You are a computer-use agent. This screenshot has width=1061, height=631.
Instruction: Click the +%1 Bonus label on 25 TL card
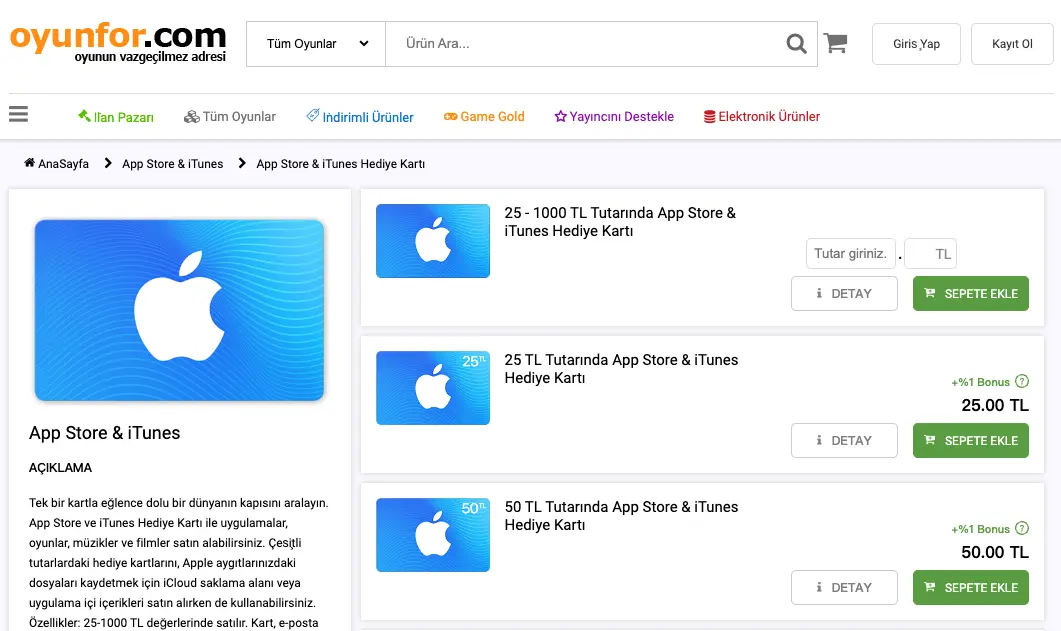tap(980, 382)
